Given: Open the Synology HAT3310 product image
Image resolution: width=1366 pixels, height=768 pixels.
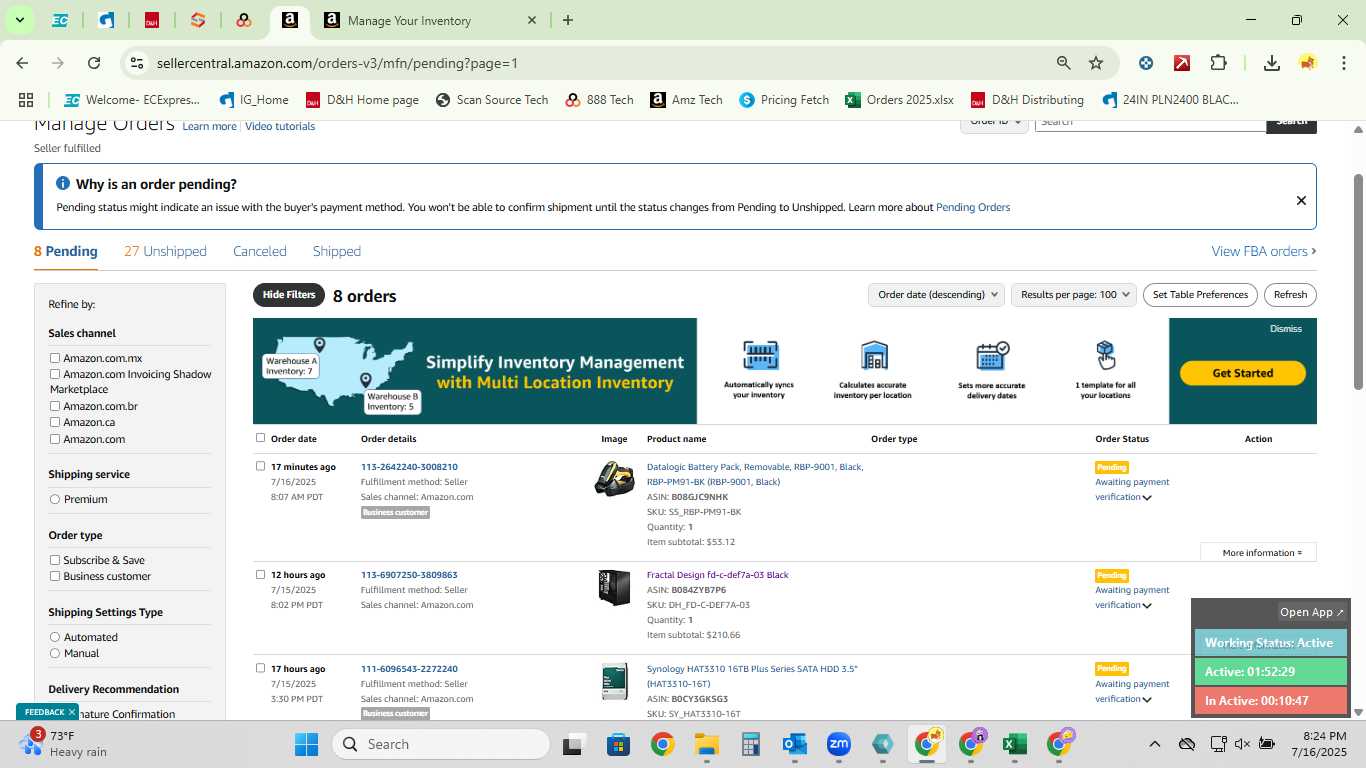Looking at the screenshot, I should point(614,681).
